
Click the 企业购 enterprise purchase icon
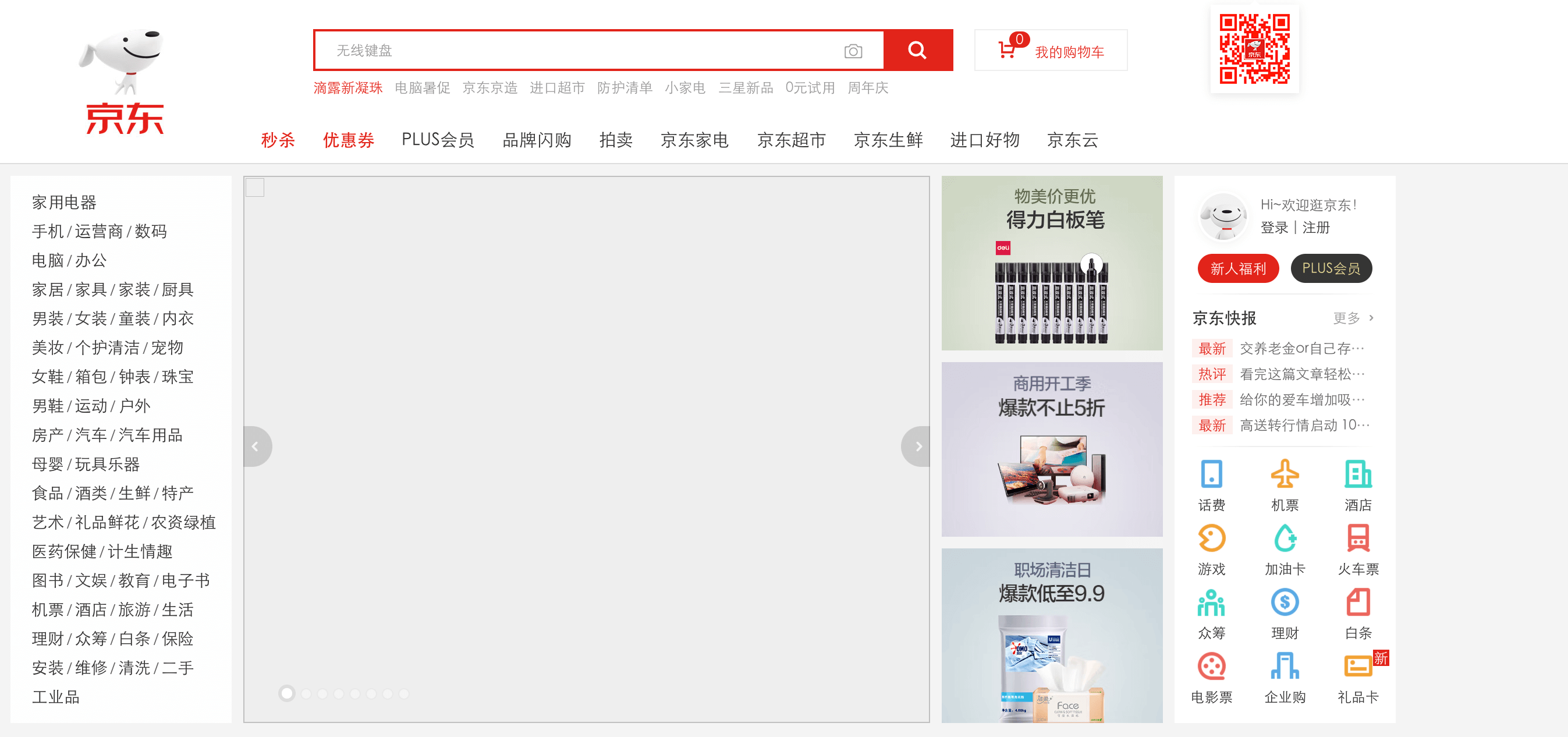point(1285,667)
